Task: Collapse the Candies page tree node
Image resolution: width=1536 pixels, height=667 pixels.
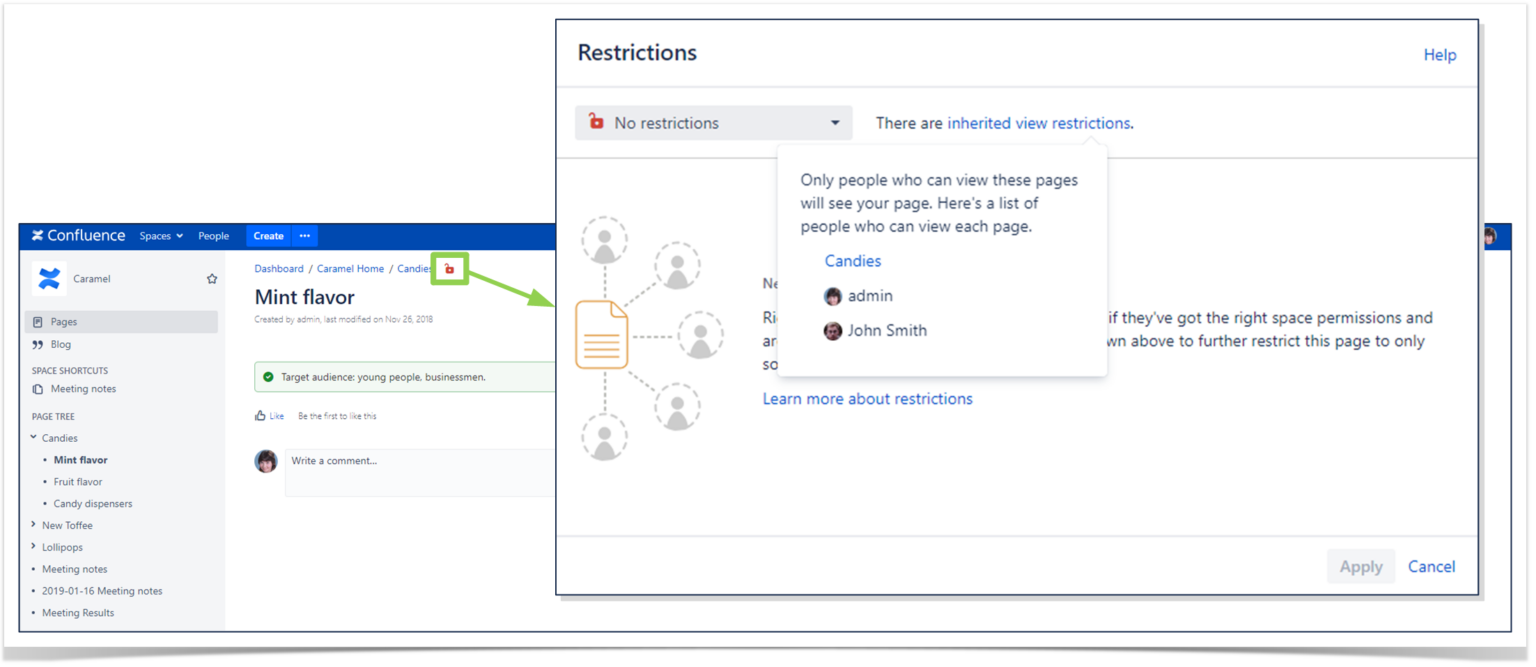Action: [34, 438]
